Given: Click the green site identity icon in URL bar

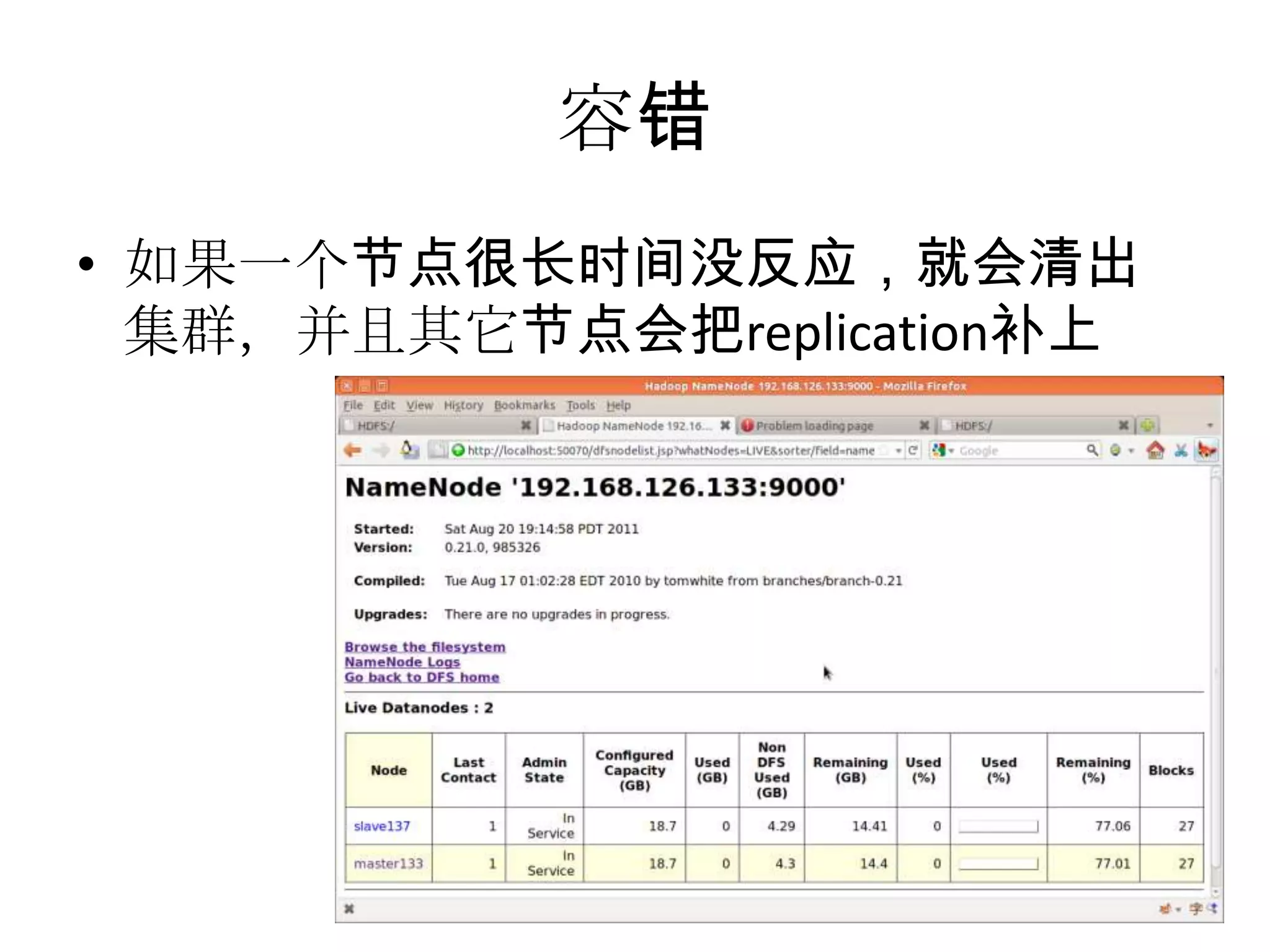Looking at the screenshot, I should point(458,451).
